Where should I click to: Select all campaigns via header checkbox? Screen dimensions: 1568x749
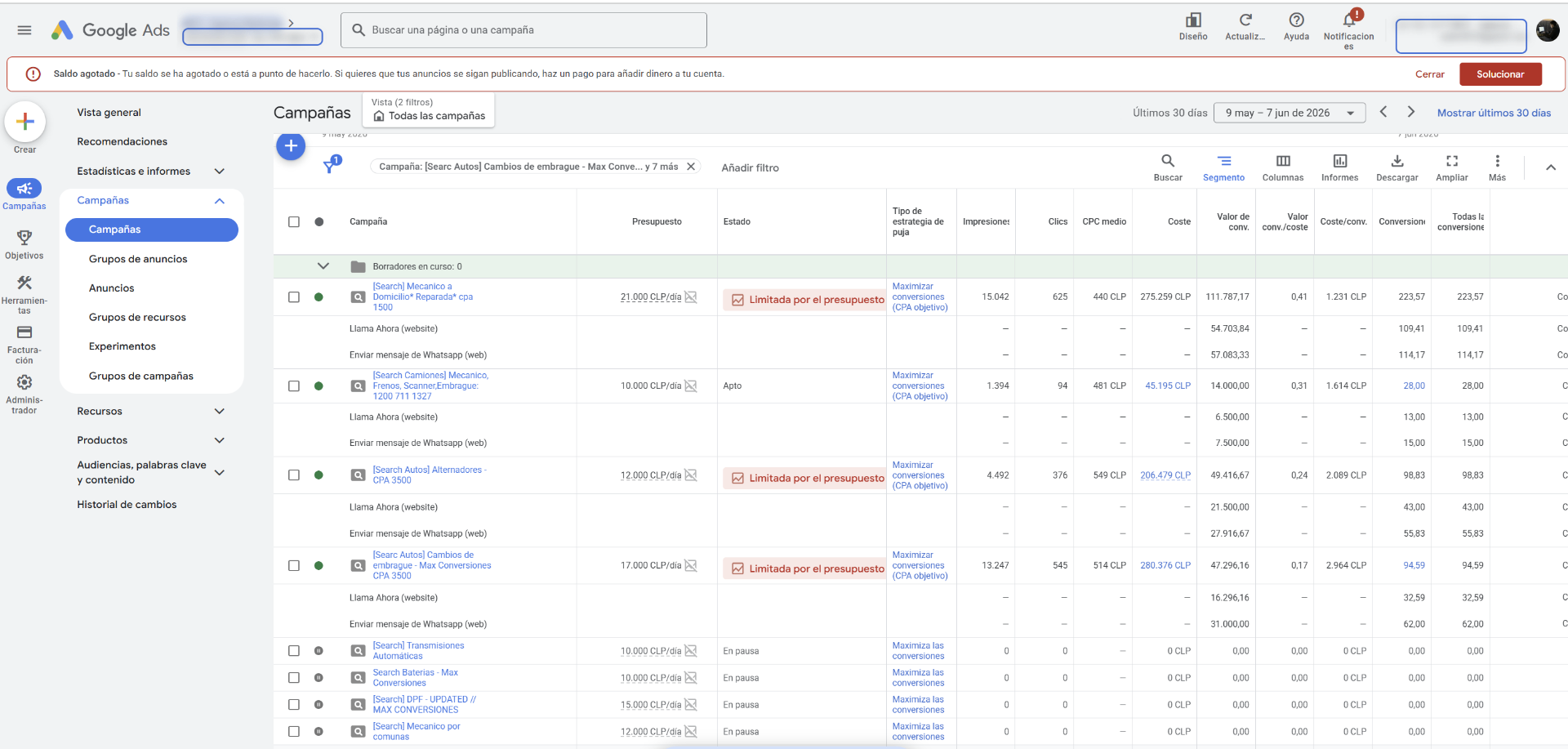coord(294,221)
